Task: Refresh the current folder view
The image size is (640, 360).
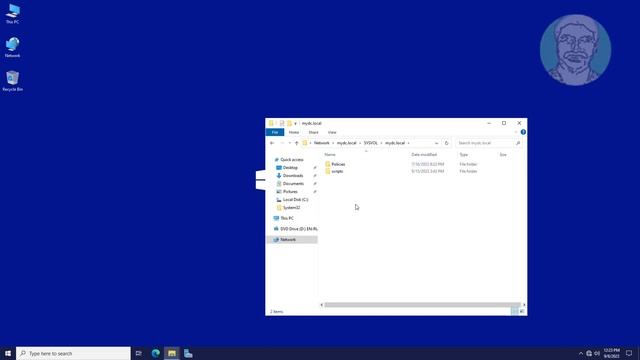Action: (447, 143)
